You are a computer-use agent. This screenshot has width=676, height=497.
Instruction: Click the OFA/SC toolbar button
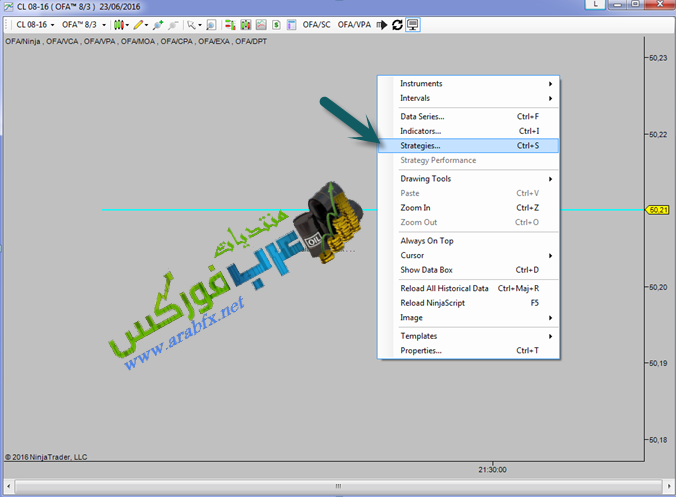click(316, 25)
